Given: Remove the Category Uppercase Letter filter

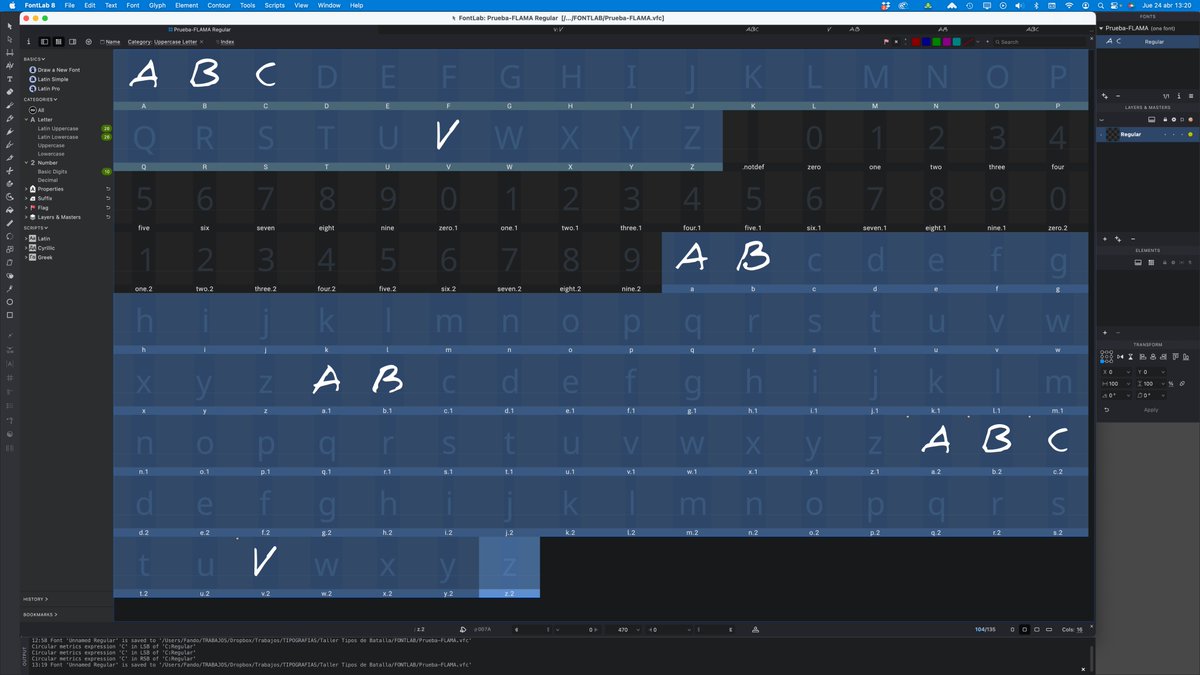Looking at the screenshot, I should [x=201, y=42].
